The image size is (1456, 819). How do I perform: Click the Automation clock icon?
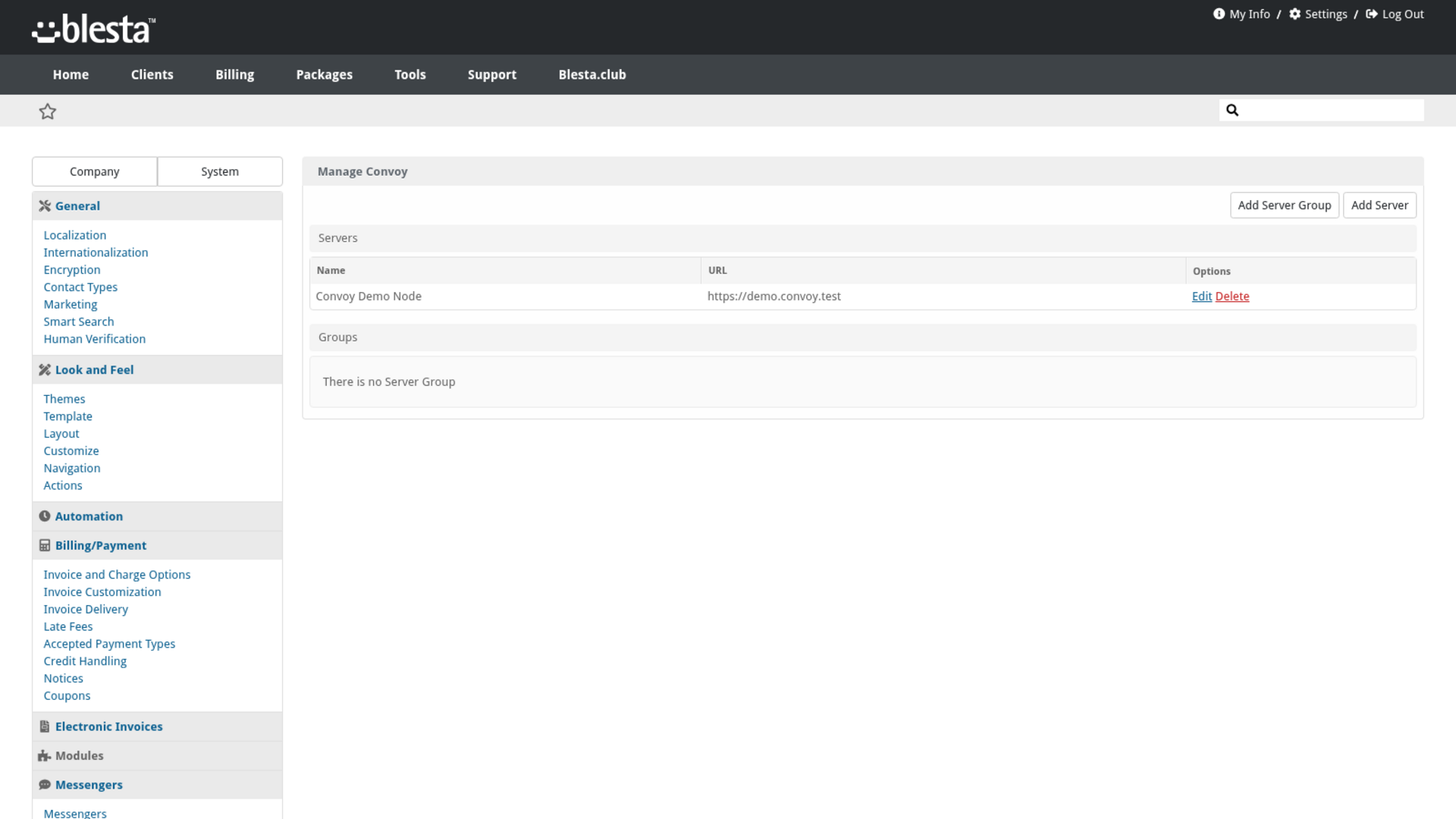point(45,516)
